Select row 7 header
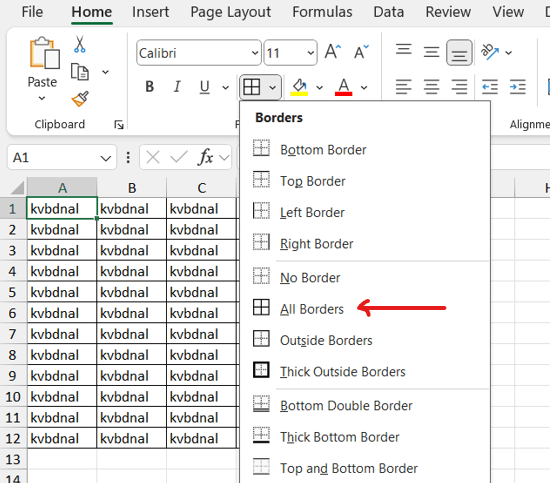This screenshot has height=483, width=550. tap(13, 334)
